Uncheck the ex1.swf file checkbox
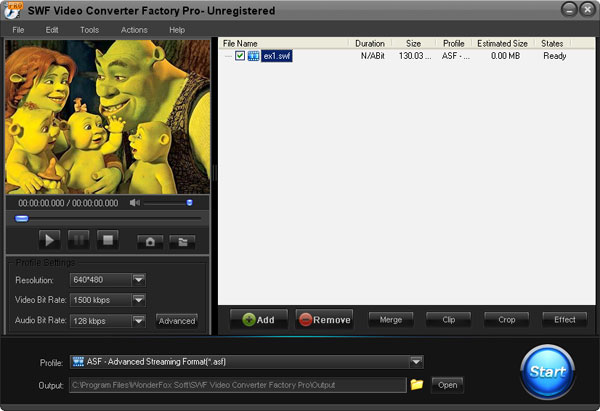 click(240, 56)
